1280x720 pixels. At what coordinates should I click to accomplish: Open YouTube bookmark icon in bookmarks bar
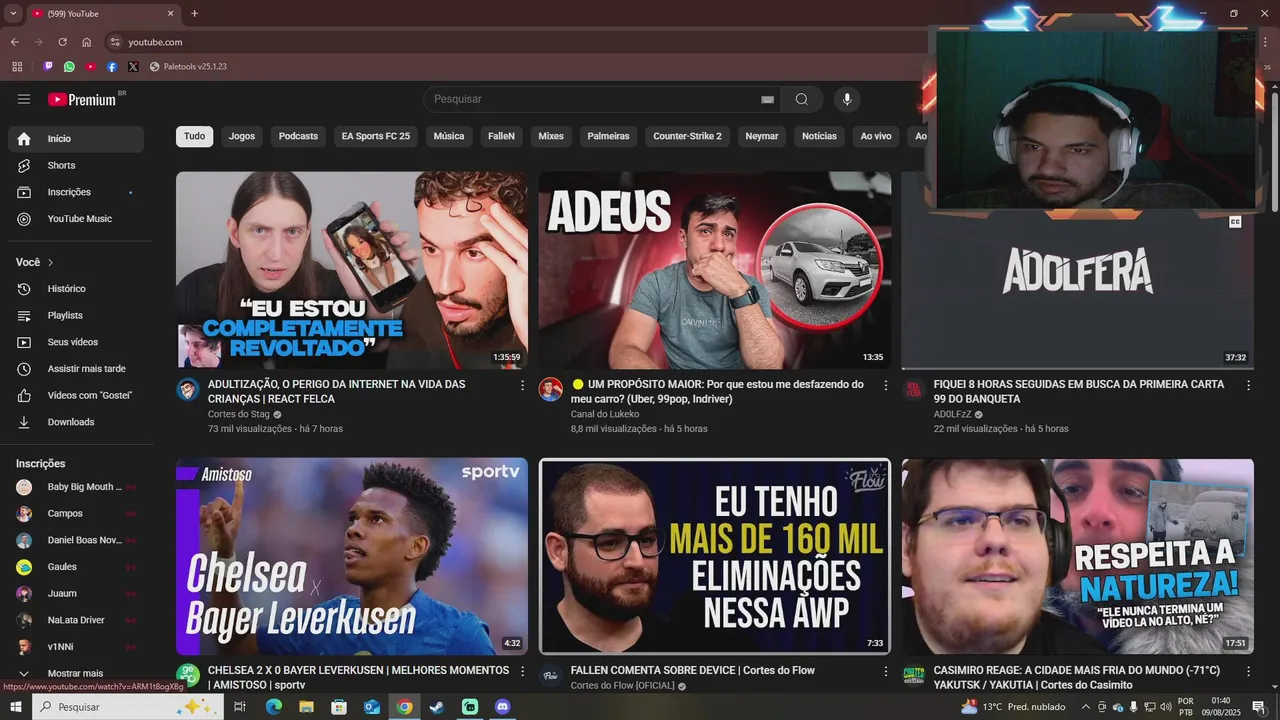pyautogui.click(x=91, y=67)
